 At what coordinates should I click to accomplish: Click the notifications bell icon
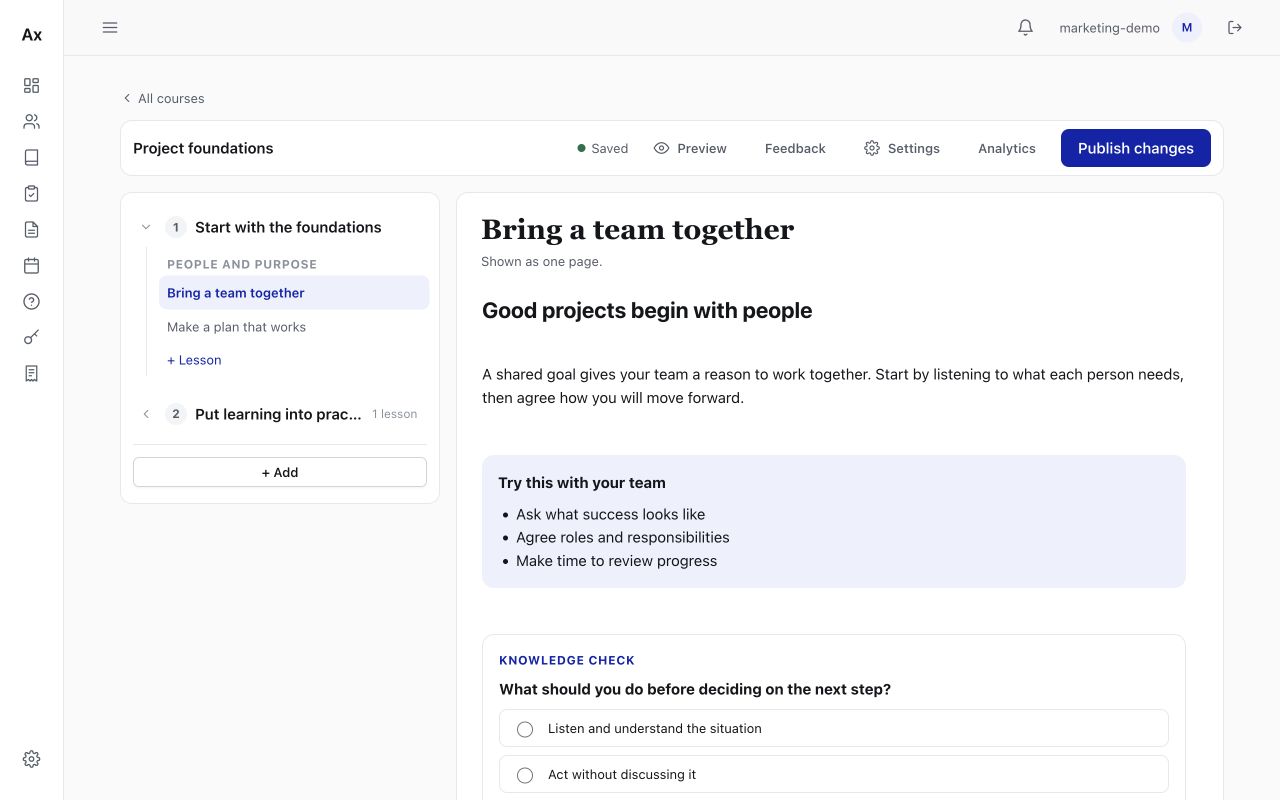coord(1025,28)
